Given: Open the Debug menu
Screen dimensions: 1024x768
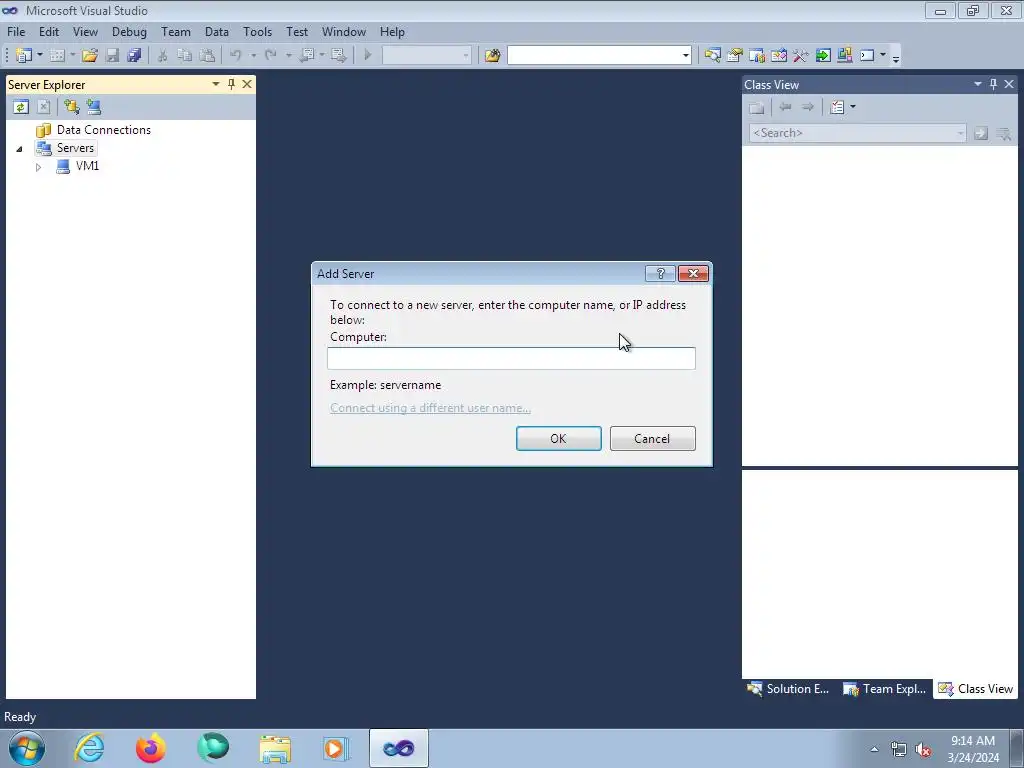Looking at the screenshot, I should [129, 32].
